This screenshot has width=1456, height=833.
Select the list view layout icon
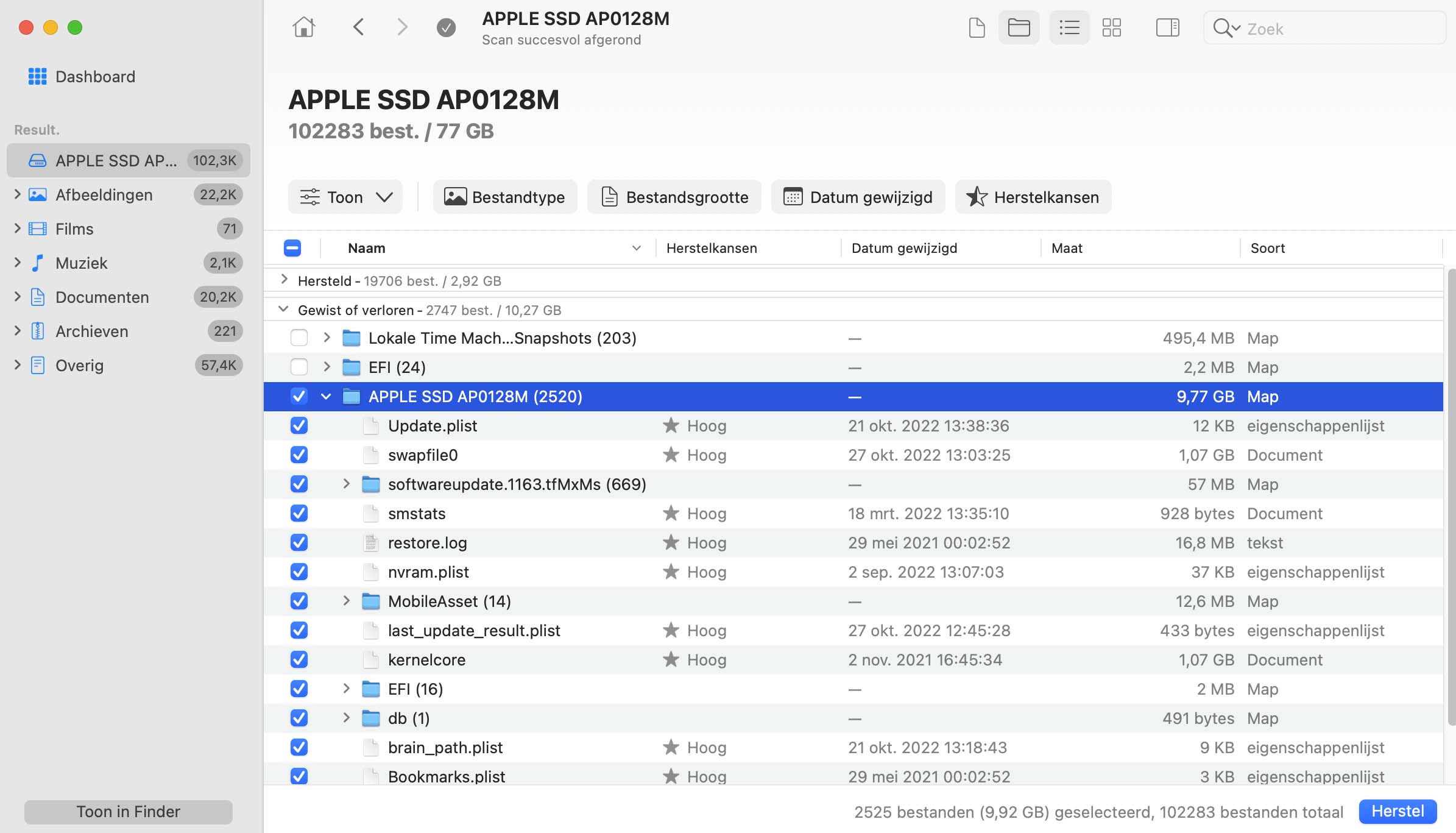click(1069, 28)
